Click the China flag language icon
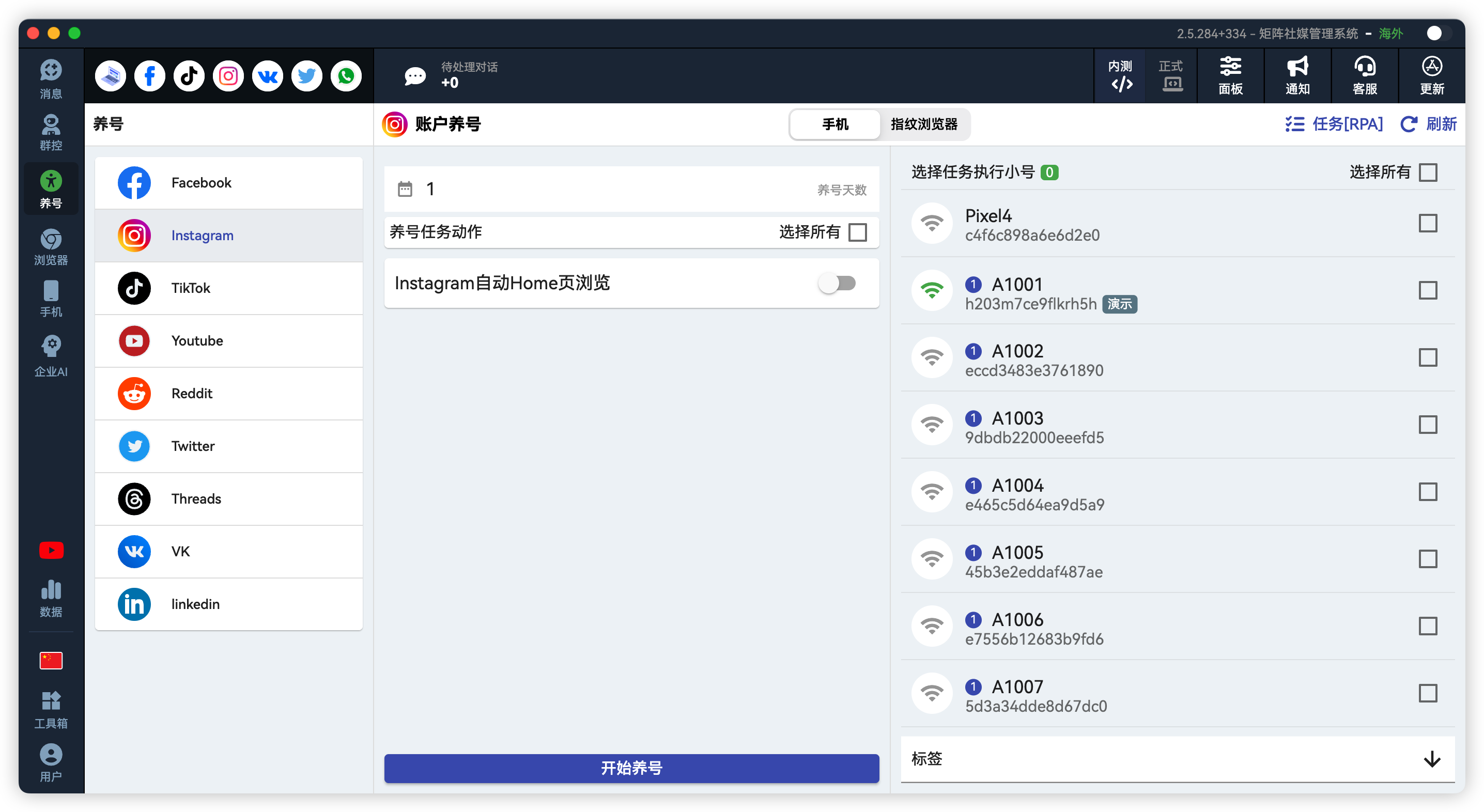1484x812 pixels. (51, 660)
